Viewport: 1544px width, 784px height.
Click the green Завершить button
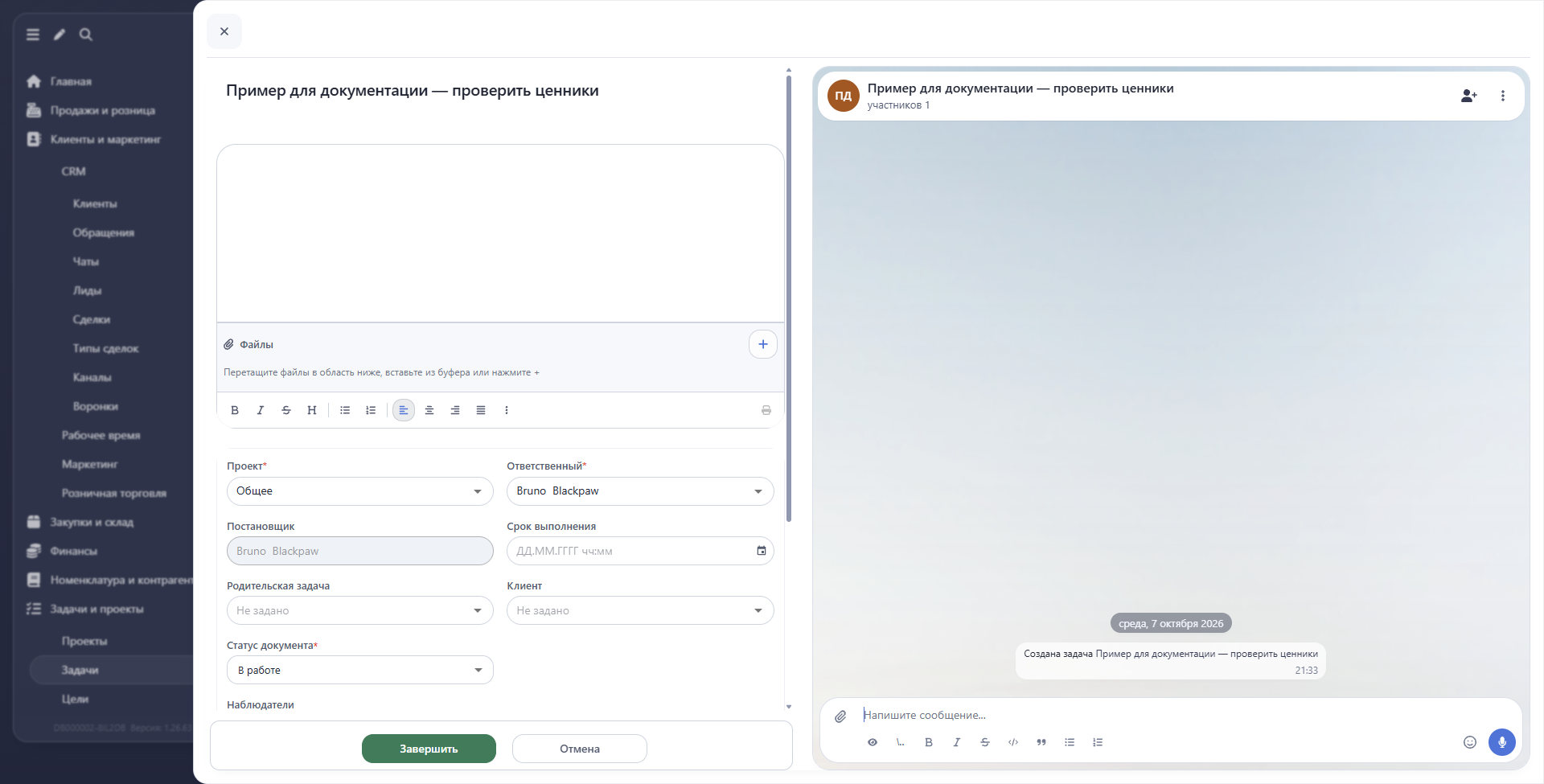tap(429, 749)
